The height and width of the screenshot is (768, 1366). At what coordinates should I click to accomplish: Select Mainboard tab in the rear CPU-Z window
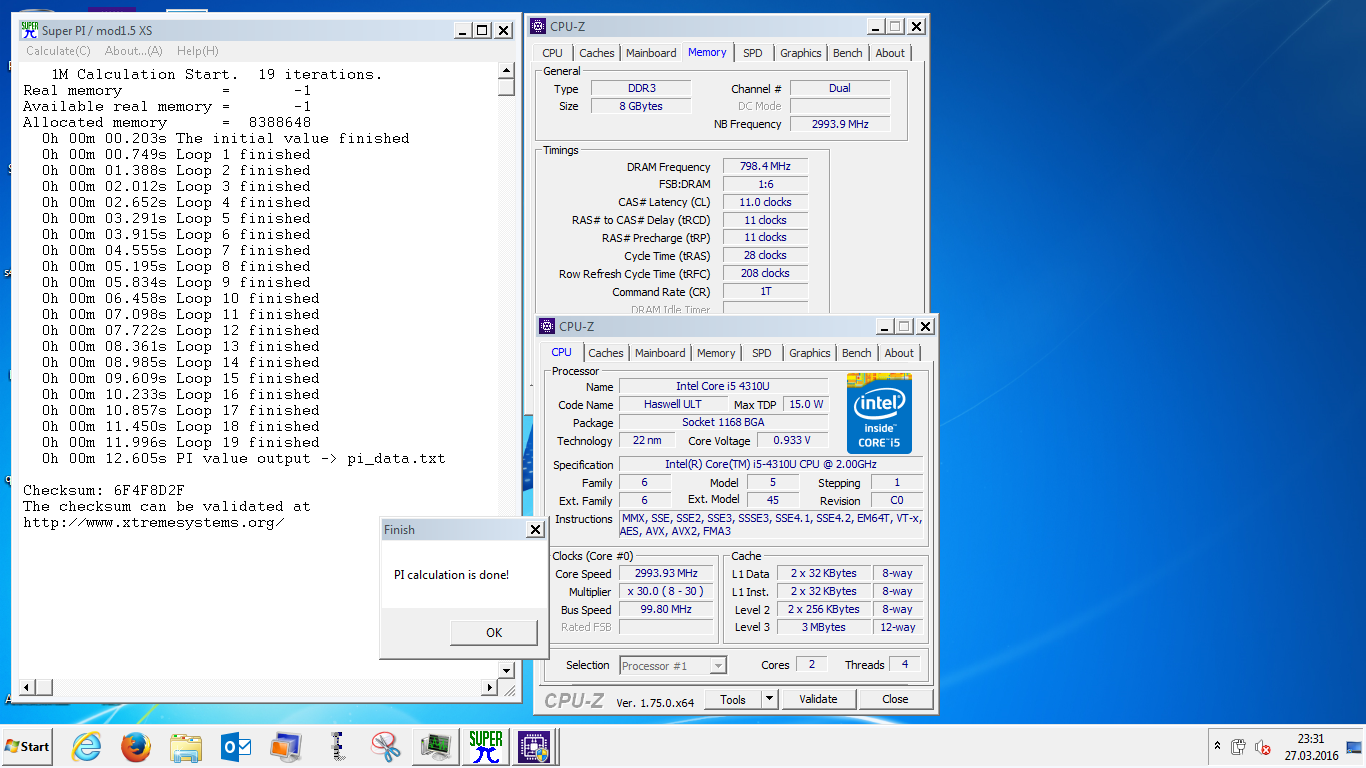click(651, 53)
